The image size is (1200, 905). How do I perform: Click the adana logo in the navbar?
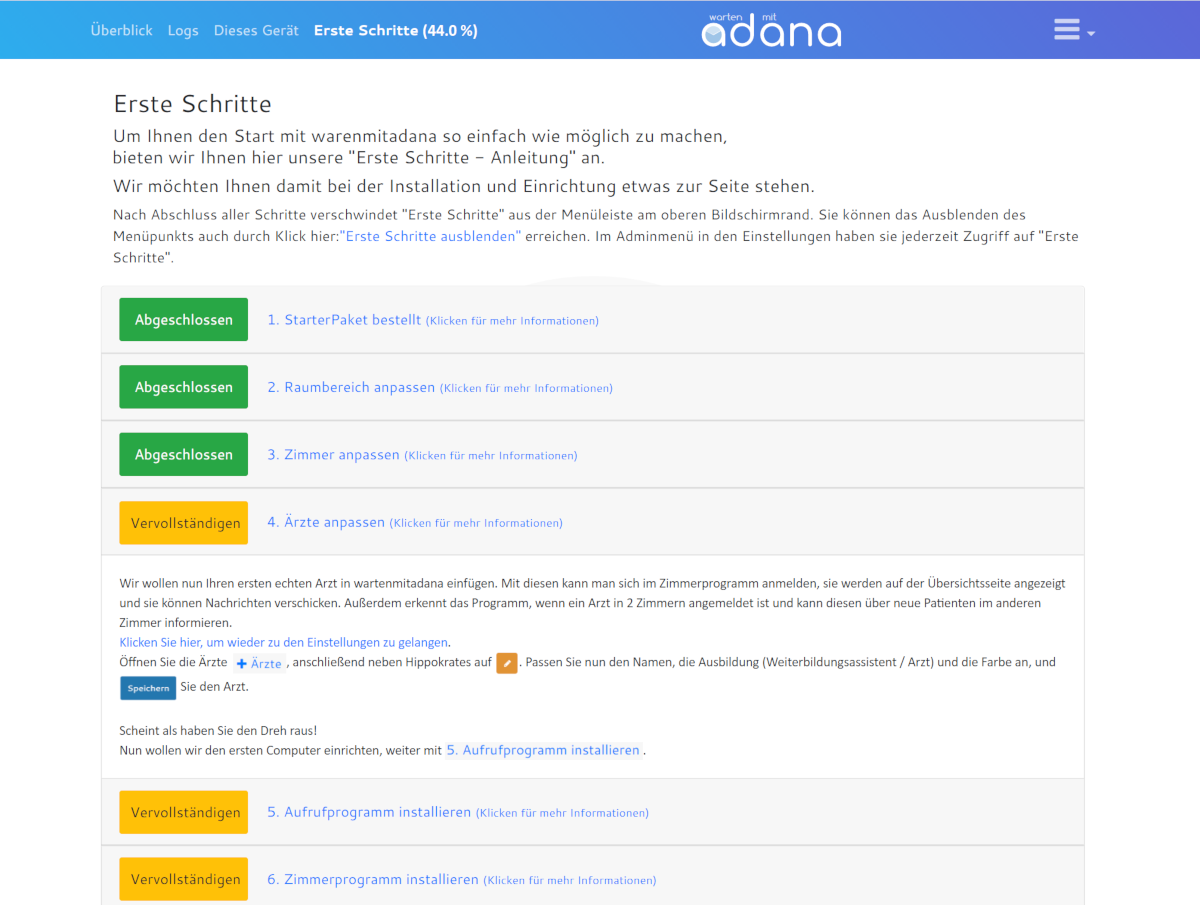click(x=770, y=30)
